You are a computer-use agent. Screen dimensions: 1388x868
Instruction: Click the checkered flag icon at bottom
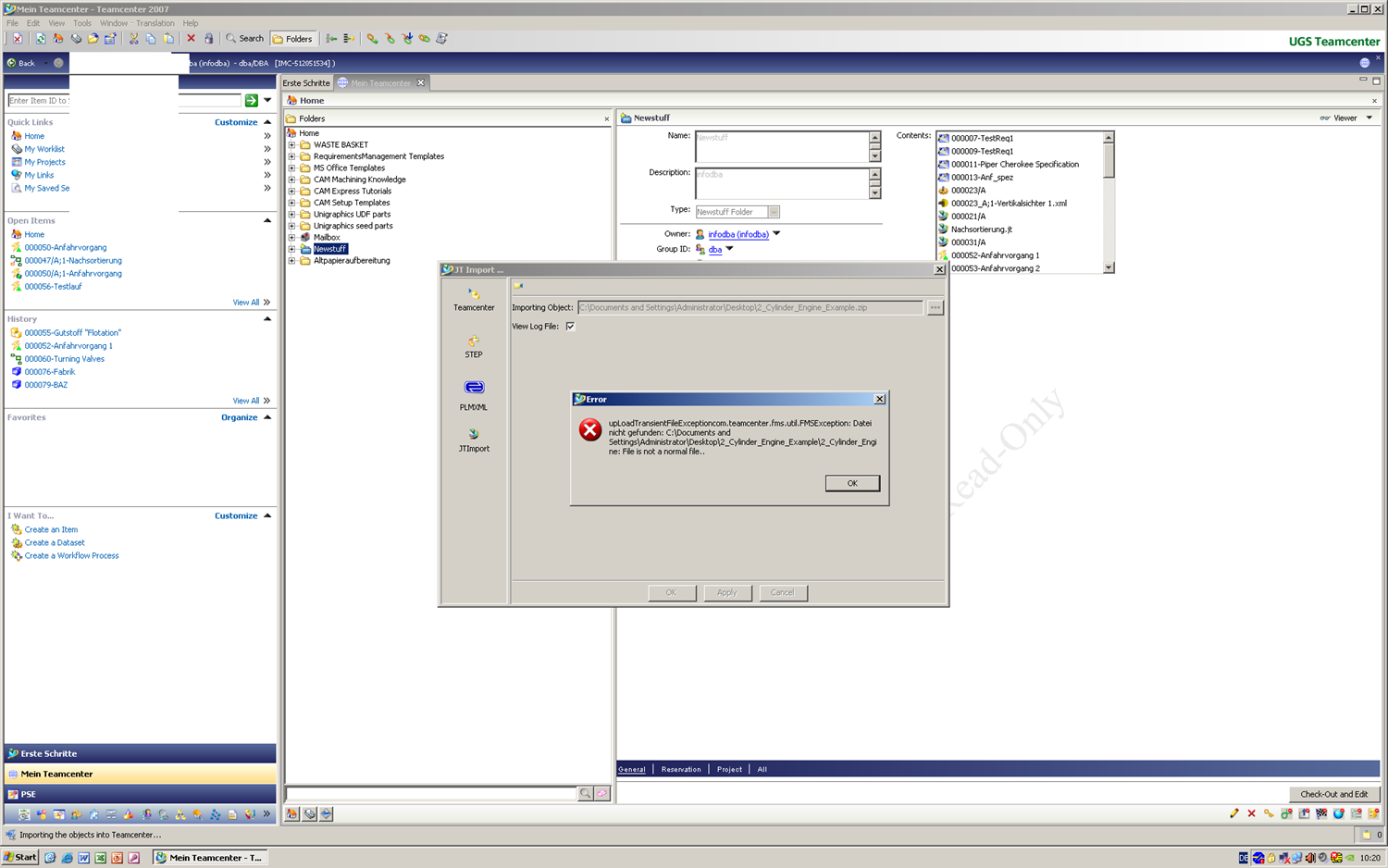tap(1321, 813)
